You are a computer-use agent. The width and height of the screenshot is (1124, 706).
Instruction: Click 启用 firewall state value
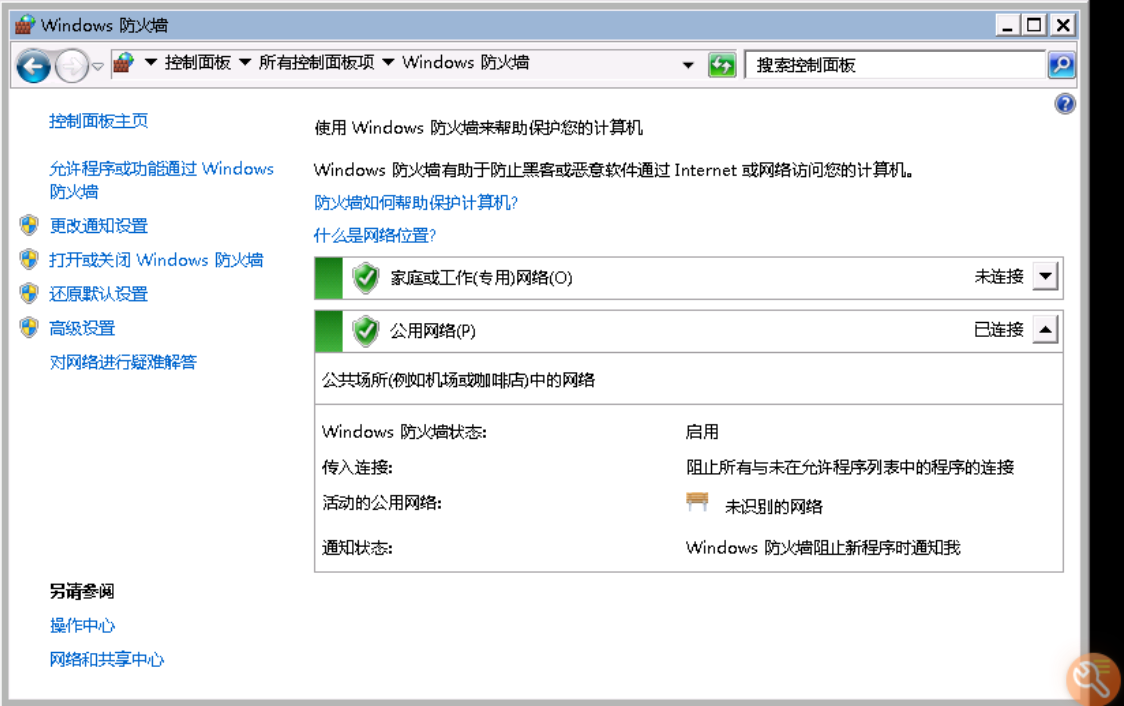pos(702,431)
